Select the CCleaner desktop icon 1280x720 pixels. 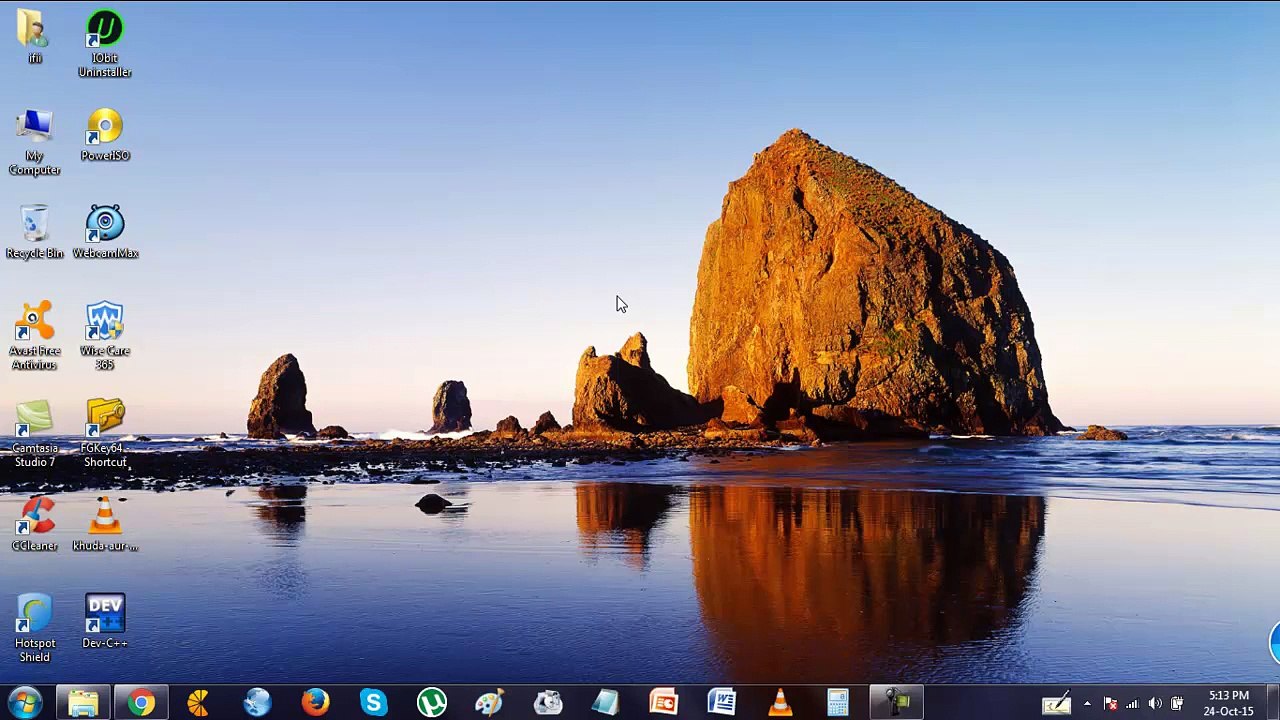pos(35,524)
